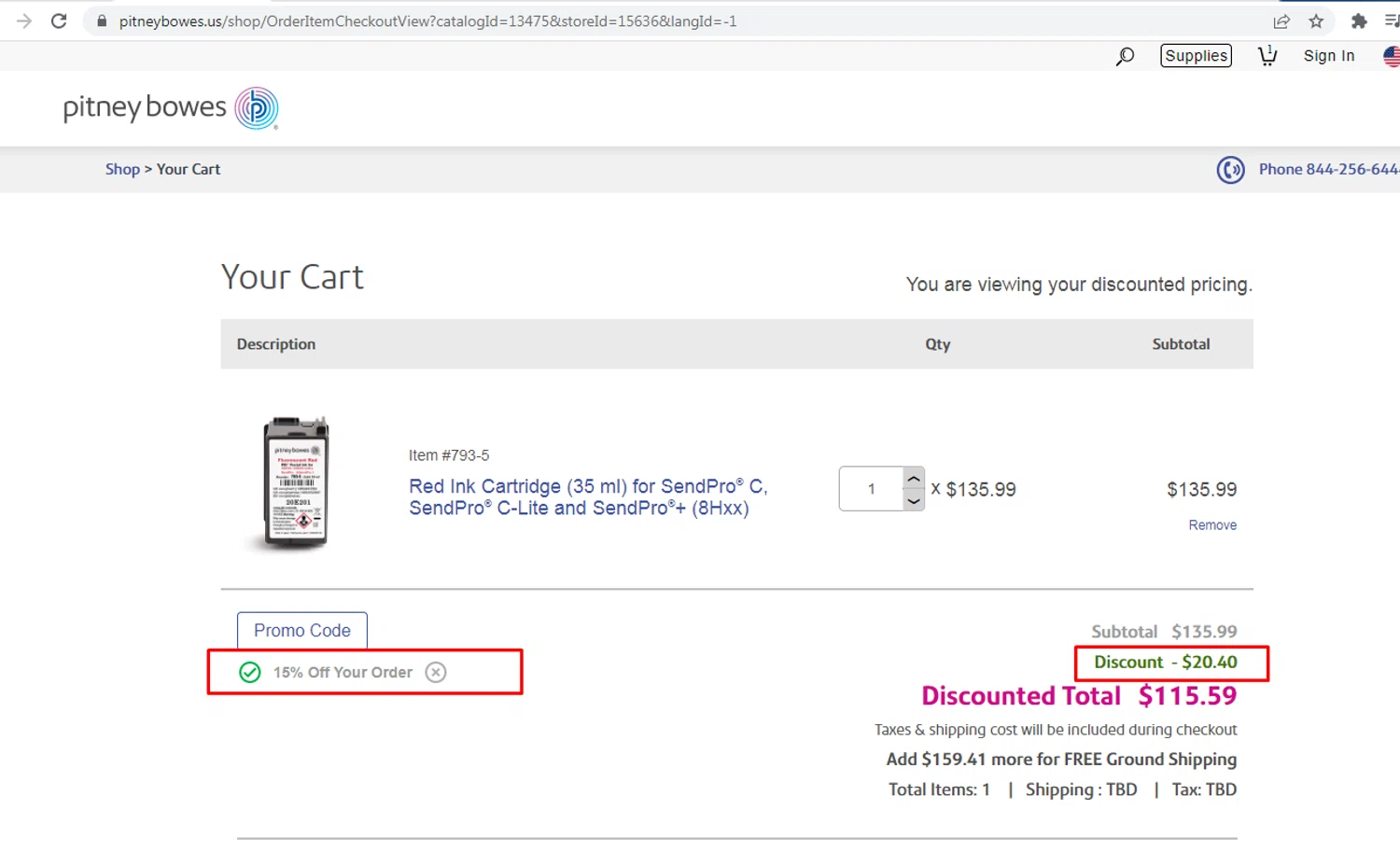The width and height of the screenshot is (1400, 866).
Task: Bookmark this page with the star icon
Action: tap(1316, 21)
